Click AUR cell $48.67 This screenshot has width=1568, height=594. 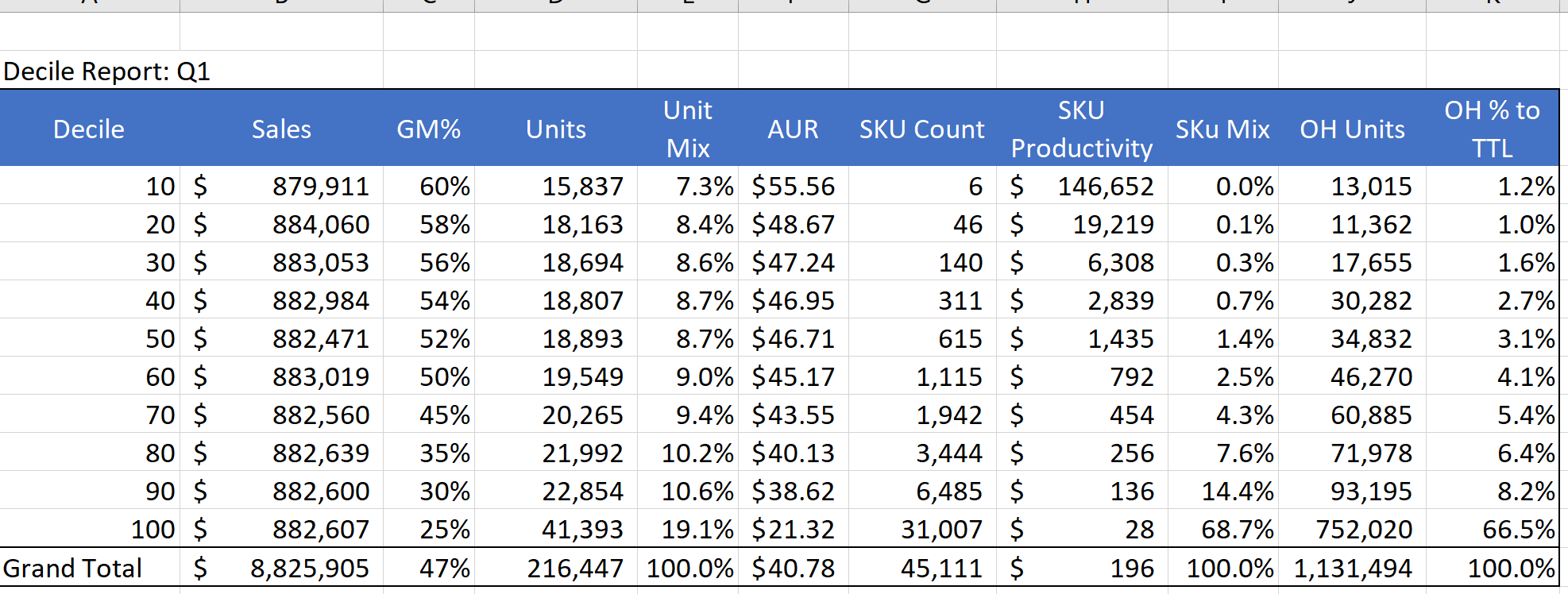point(794,224)
